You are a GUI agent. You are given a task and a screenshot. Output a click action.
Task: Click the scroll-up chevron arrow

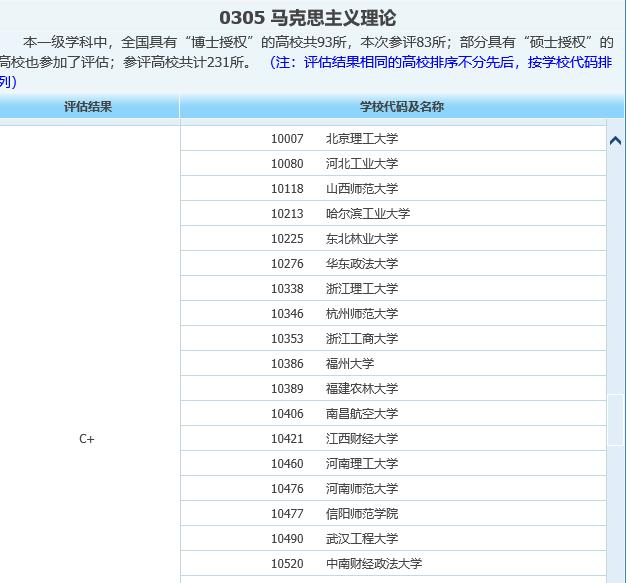pyautogui.click(x=615, y=141)
